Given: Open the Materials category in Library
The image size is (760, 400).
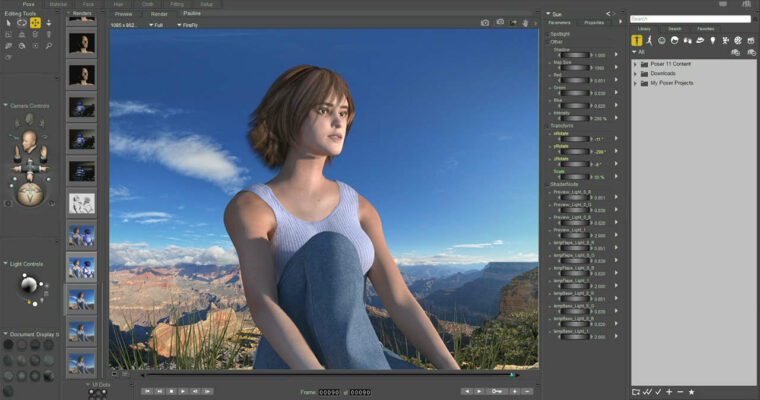Looking at the screenshot, I should coord(738,41).
